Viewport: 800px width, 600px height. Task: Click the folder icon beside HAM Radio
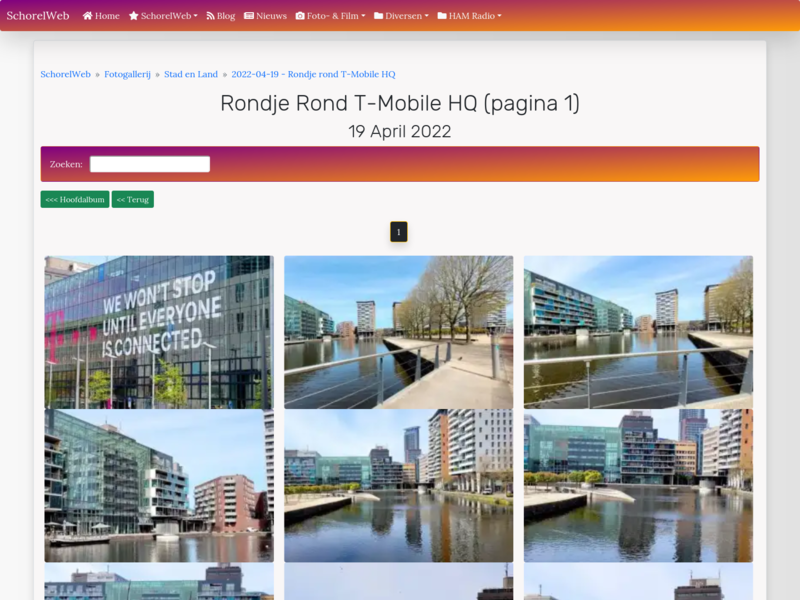[x=442, y=16]
